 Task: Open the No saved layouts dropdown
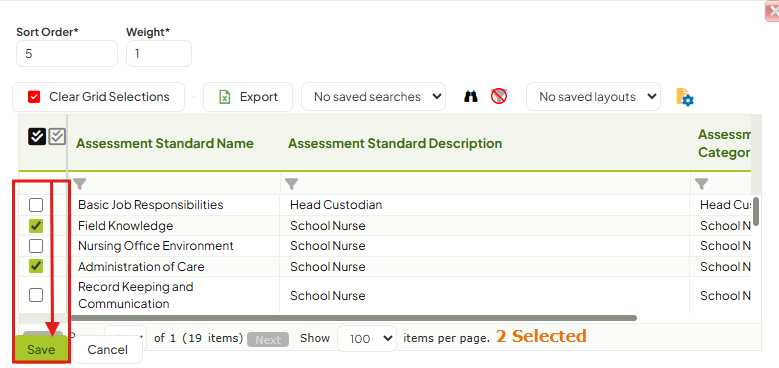[x=593, y=97]
